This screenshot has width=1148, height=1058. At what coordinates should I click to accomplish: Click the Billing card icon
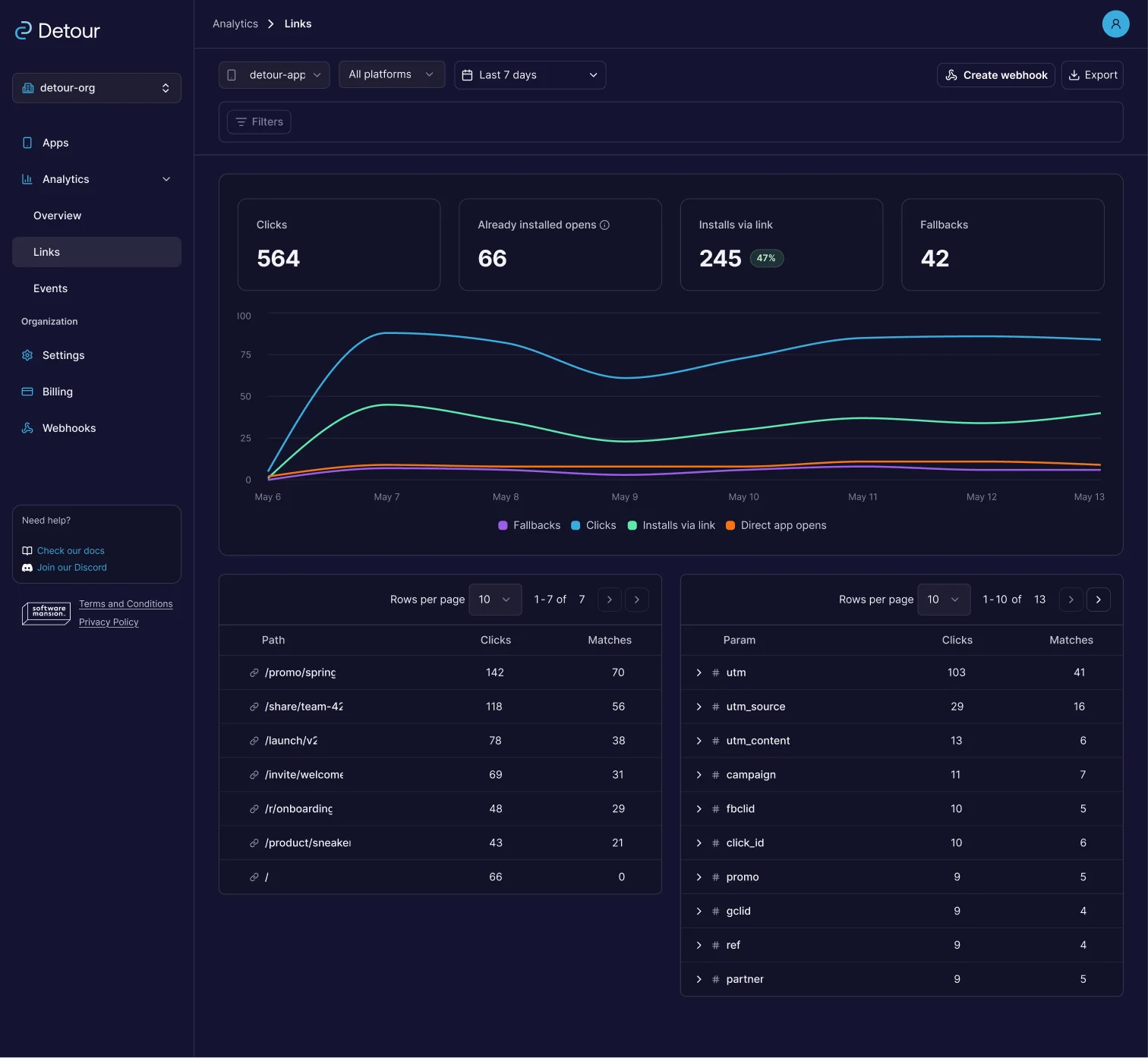point(27,392)
